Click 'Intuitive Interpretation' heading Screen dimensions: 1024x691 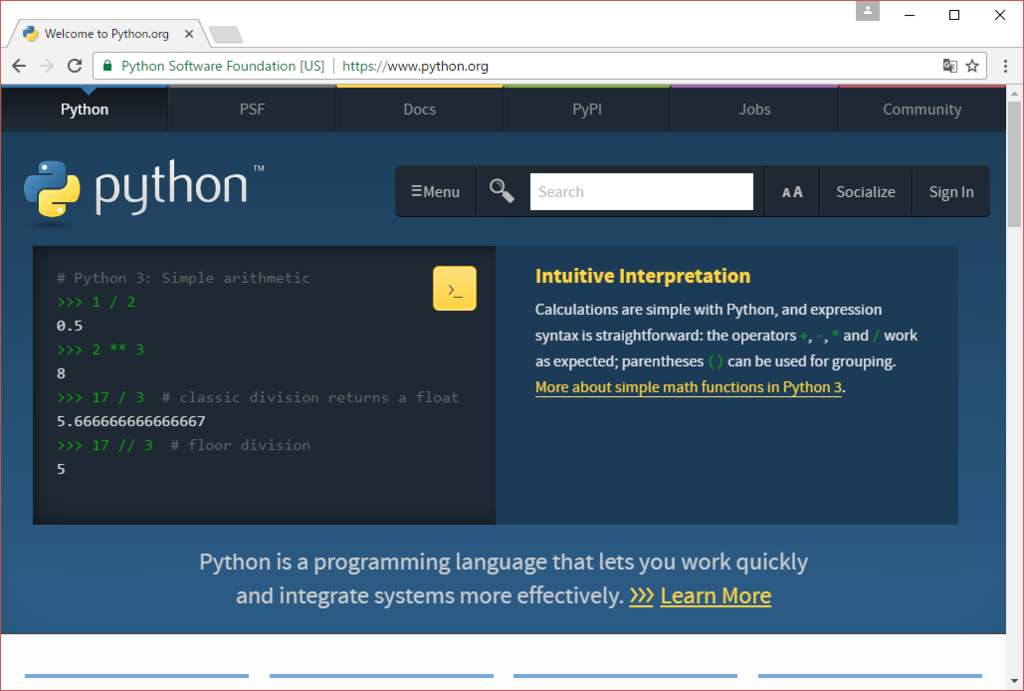643,276
